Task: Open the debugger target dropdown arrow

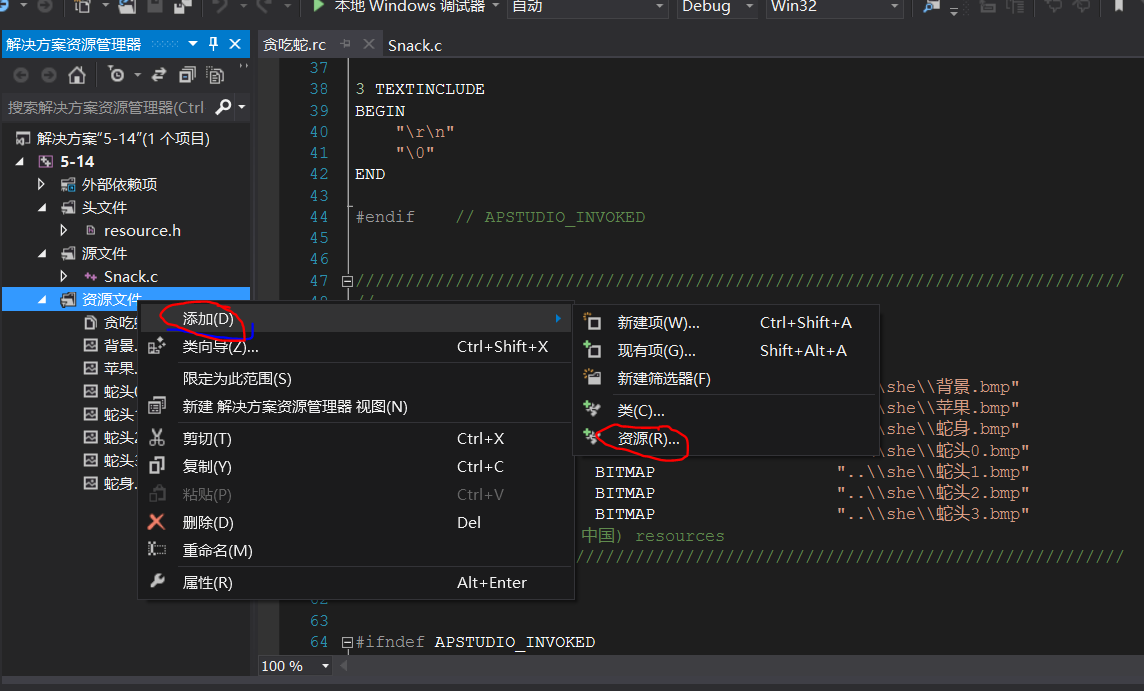Action: click(x=496, y=6)
